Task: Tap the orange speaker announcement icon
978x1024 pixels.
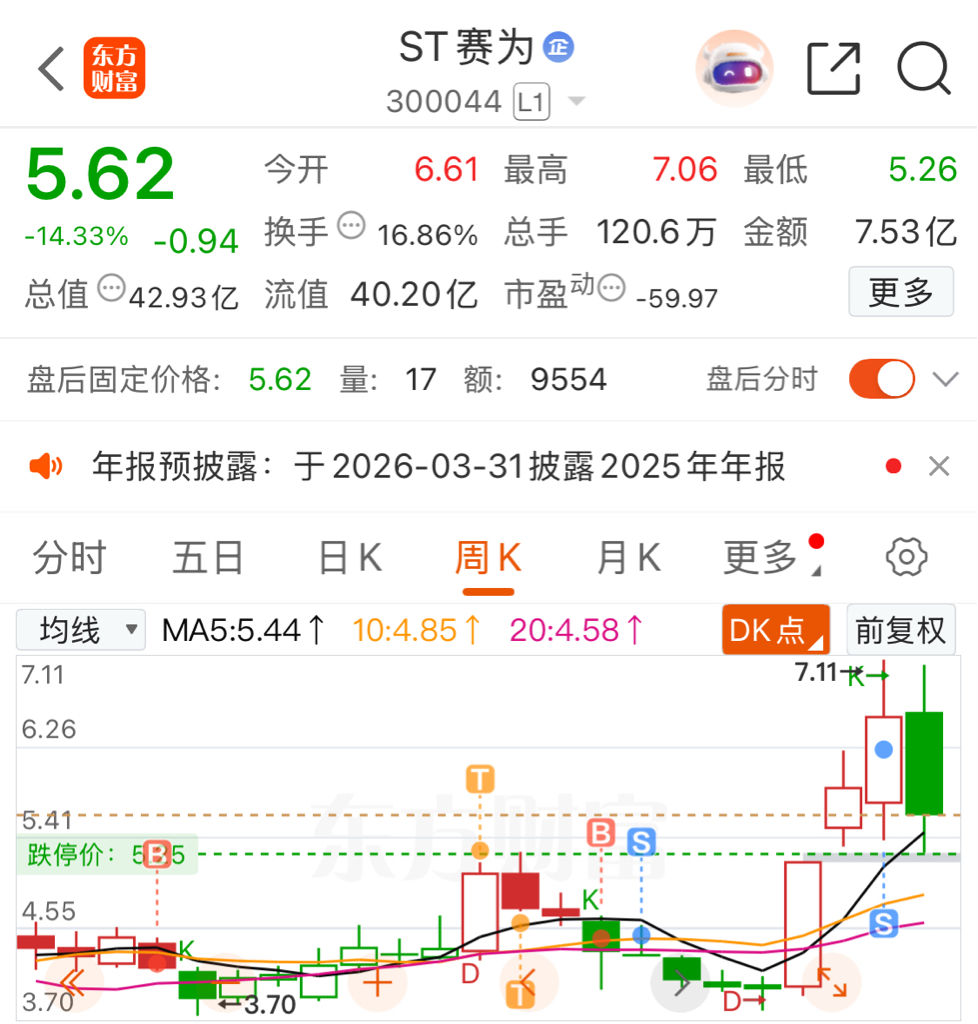Action: point(46,467)
